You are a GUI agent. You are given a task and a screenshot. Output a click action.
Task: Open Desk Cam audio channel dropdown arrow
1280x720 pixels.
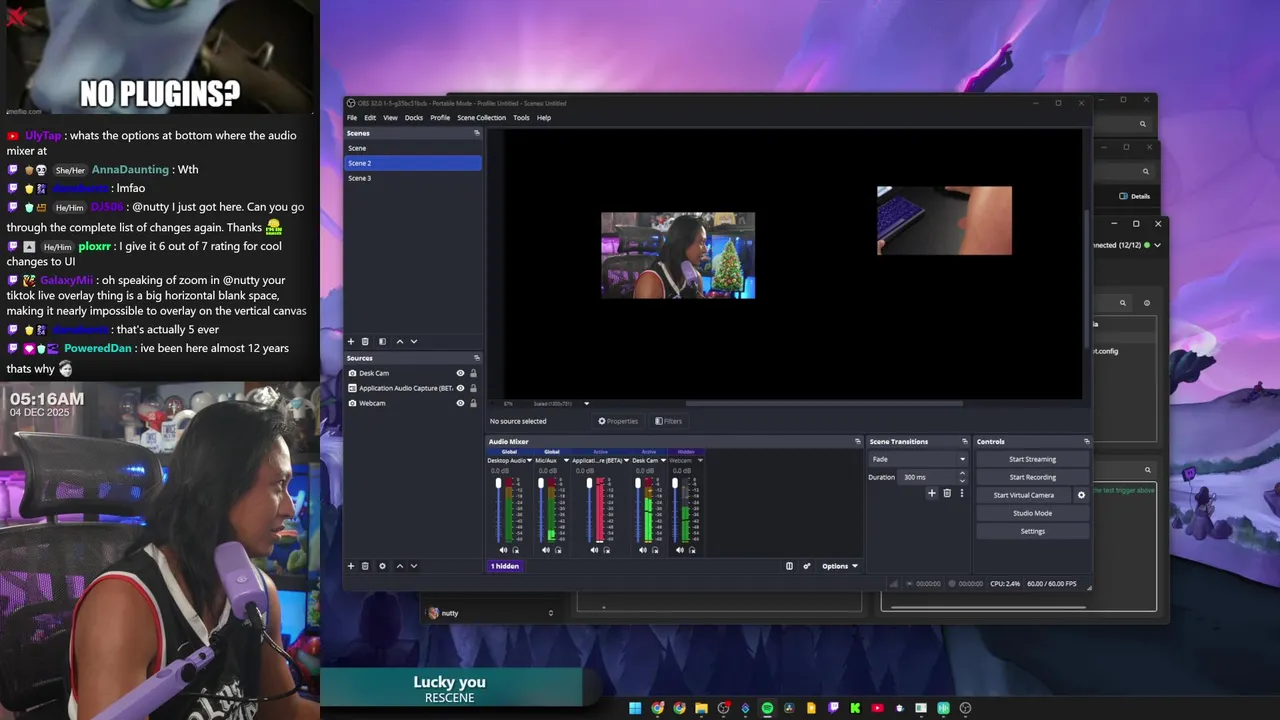tap(663, 461)
